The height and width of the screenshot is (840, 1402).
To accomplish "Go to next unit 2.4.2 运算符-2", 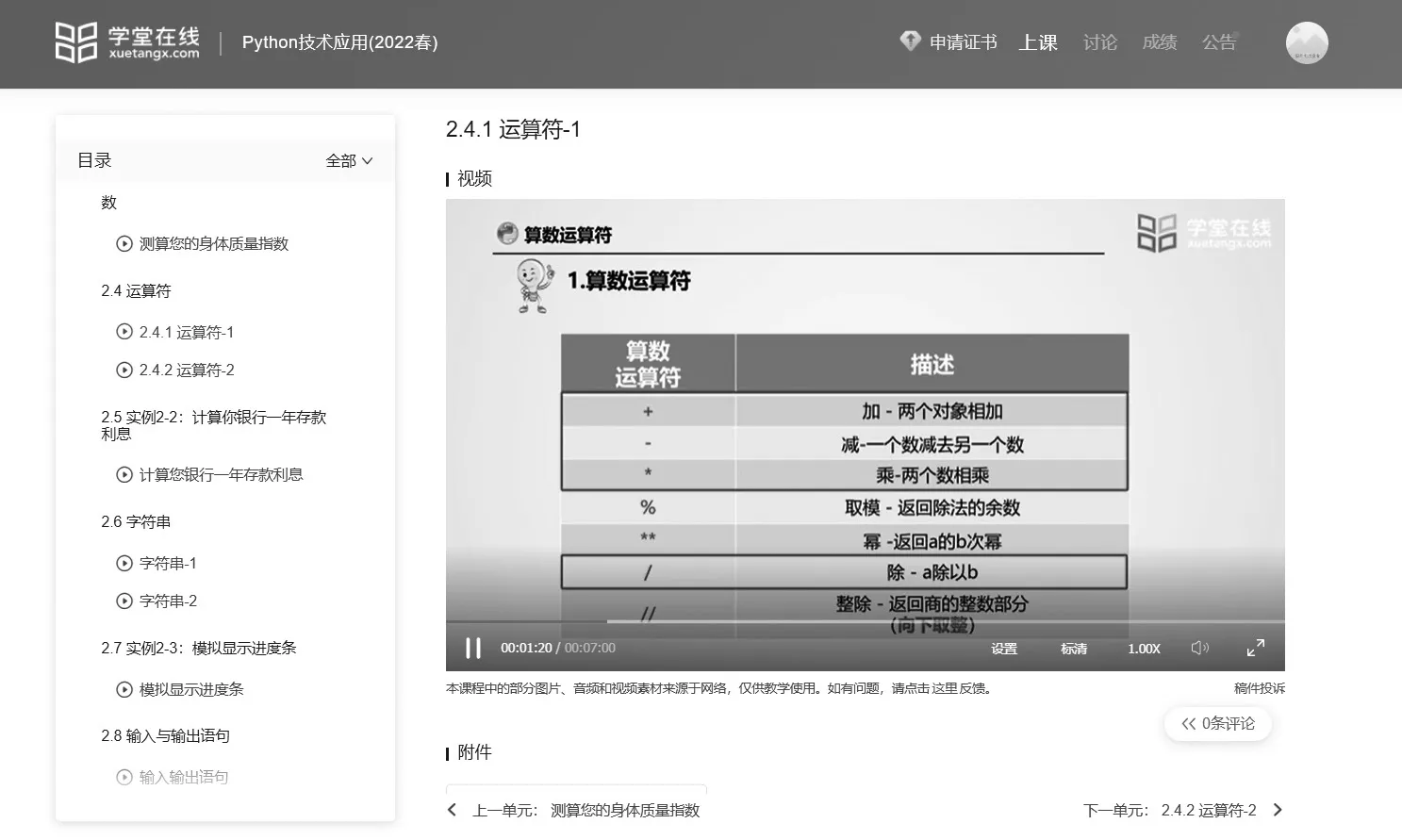I will point(1170,811).
